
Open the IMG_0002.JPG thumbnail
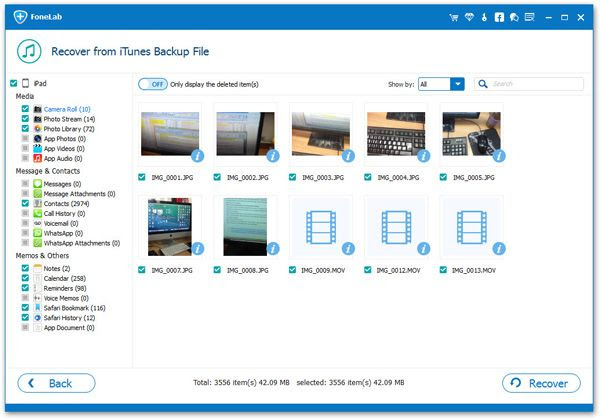[x=245, y=134]
